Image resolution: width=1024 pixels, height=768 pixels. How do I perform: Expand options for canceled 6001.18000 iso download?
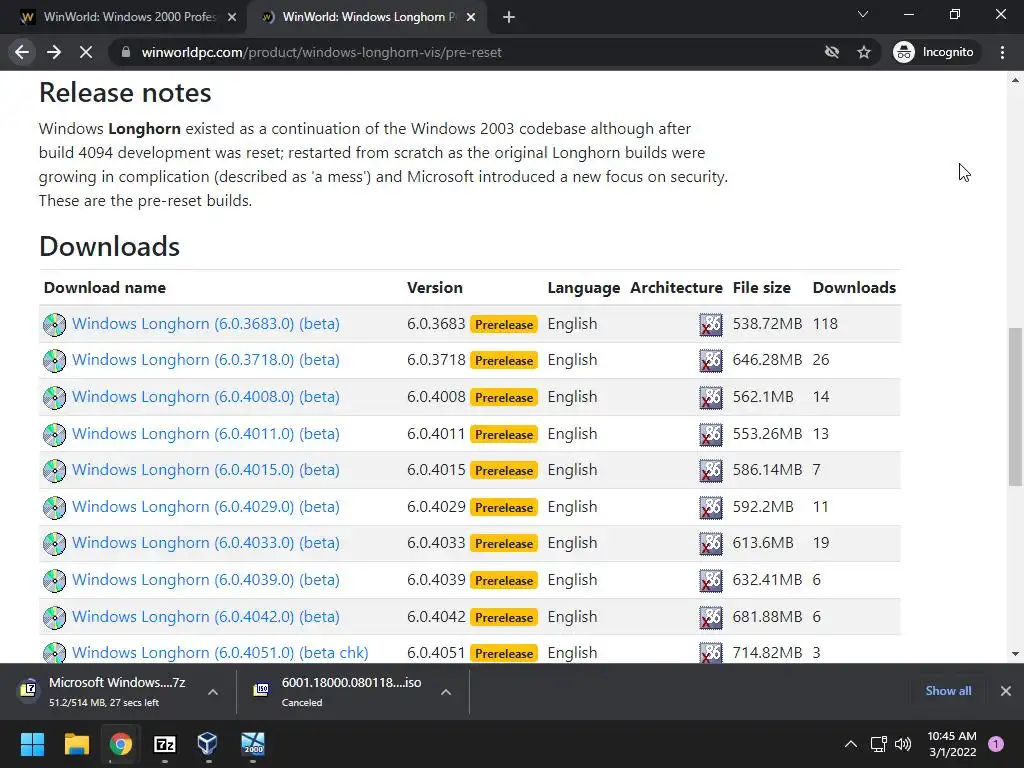coord(446,692)
